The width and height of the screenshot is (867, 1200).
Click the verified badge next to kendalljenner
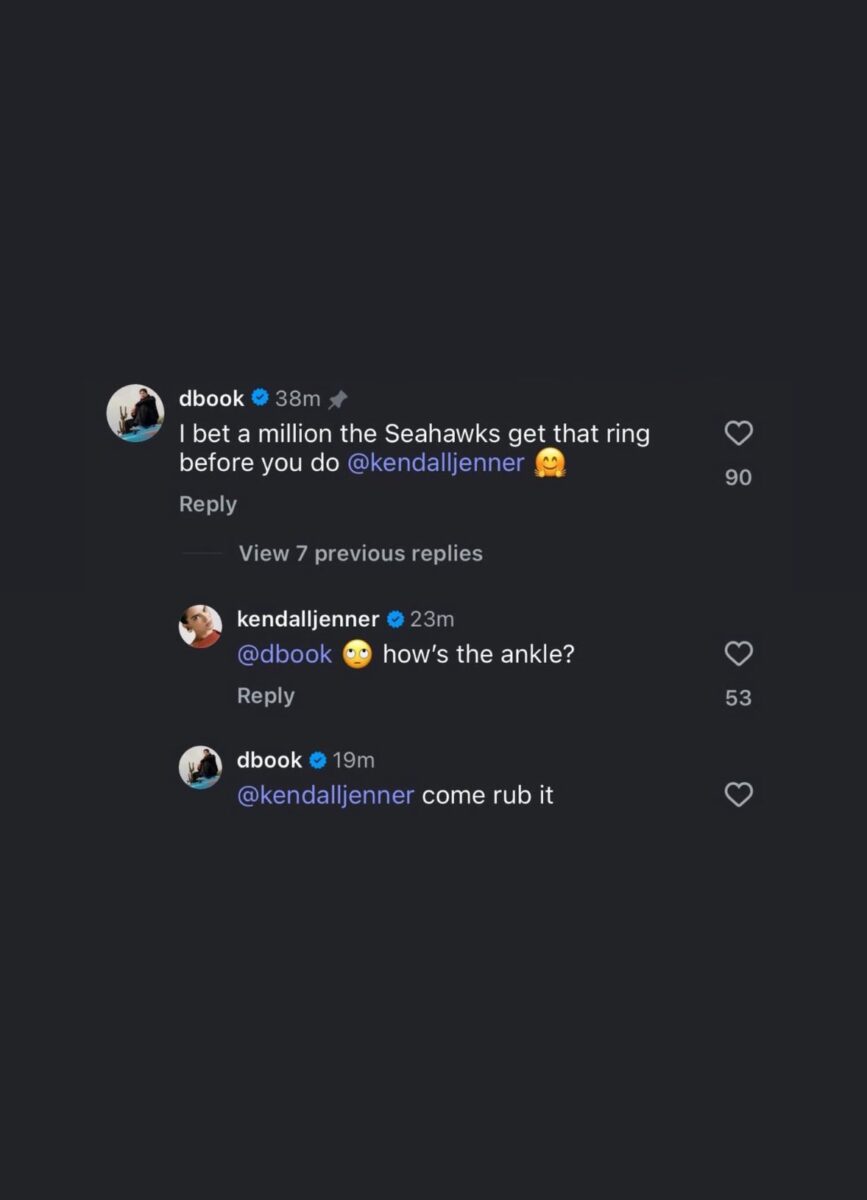tap(395, 618)
